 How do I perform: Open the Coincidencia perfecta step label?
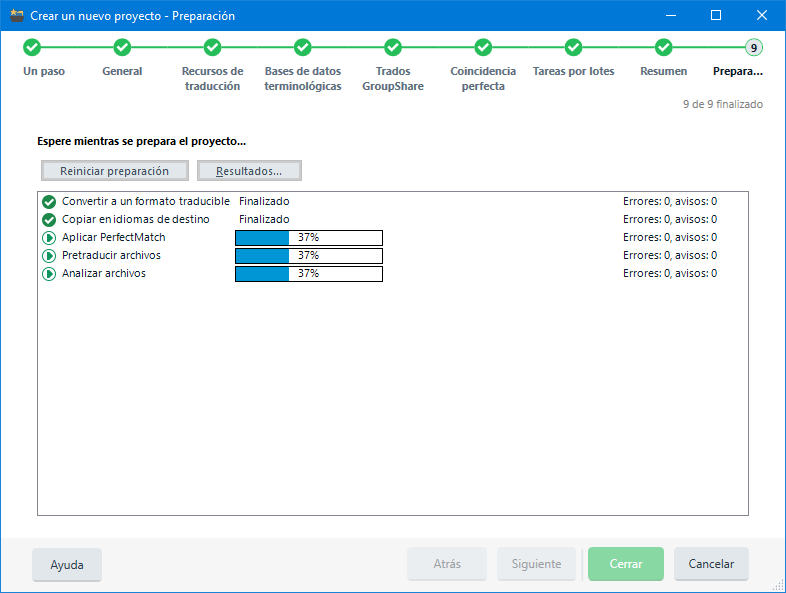(x=483, y=79)
